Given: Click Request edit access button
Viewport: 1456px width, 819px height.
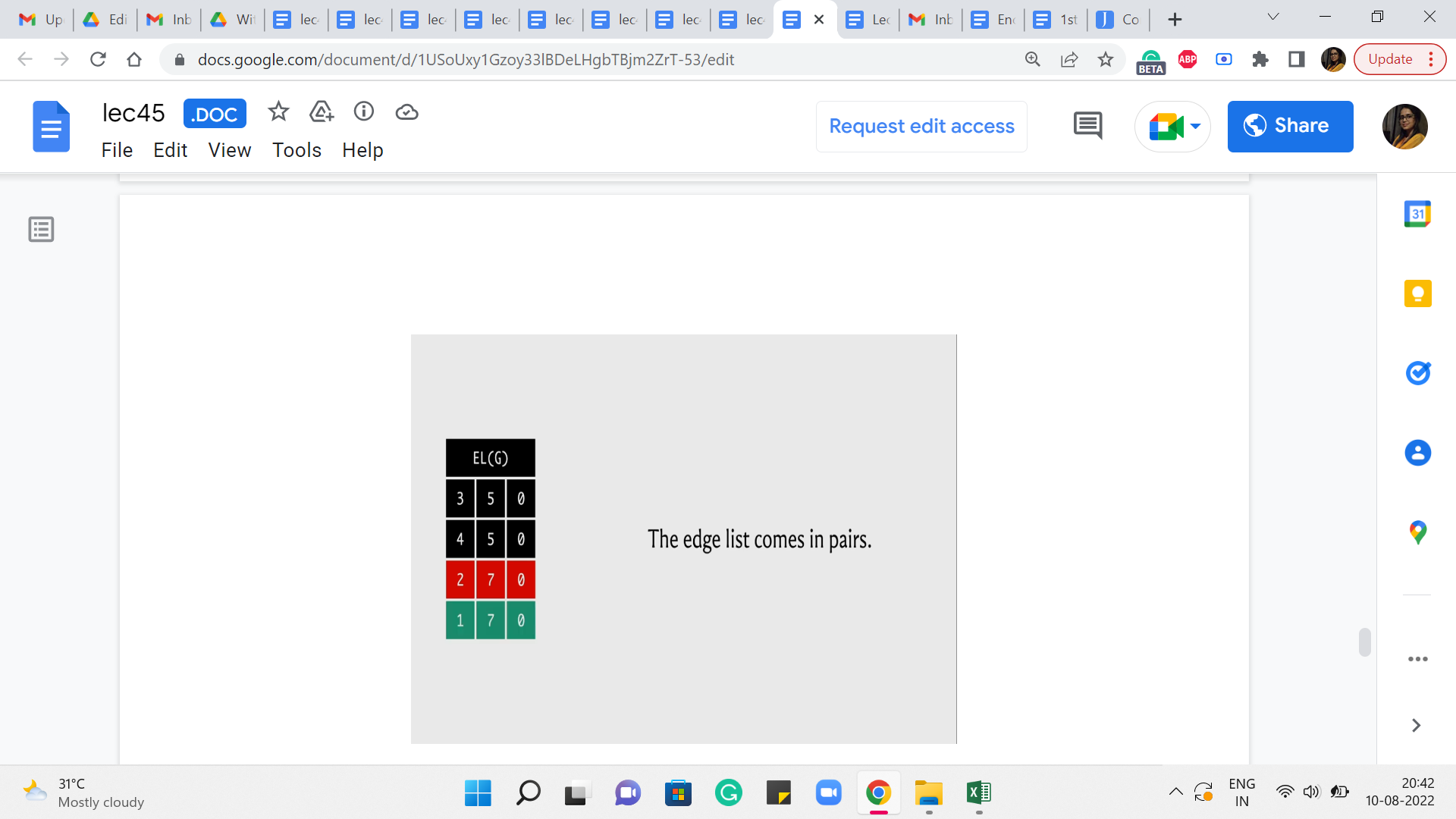Looking at the screenshot, I should pyautogui.click(x=921, y=126).
